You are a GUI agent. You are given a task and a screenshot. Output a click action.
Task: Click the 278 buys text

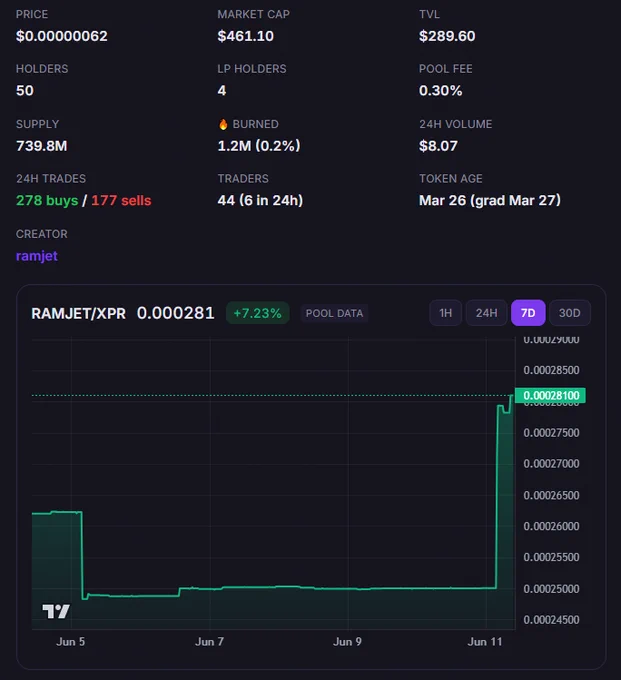click(47, 200)
